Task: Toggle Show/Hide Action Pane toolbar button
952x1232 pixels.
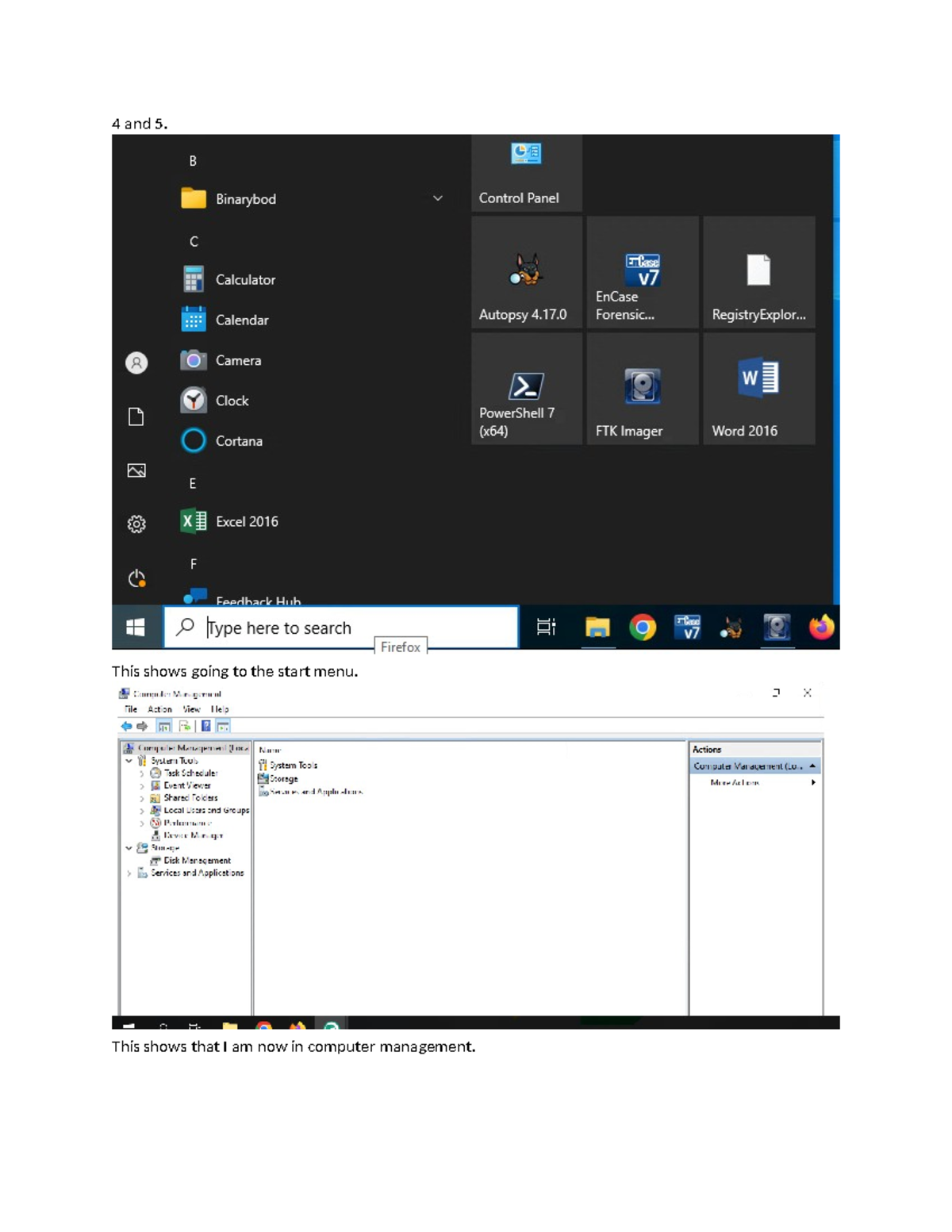Action: [x=224, y=726]
